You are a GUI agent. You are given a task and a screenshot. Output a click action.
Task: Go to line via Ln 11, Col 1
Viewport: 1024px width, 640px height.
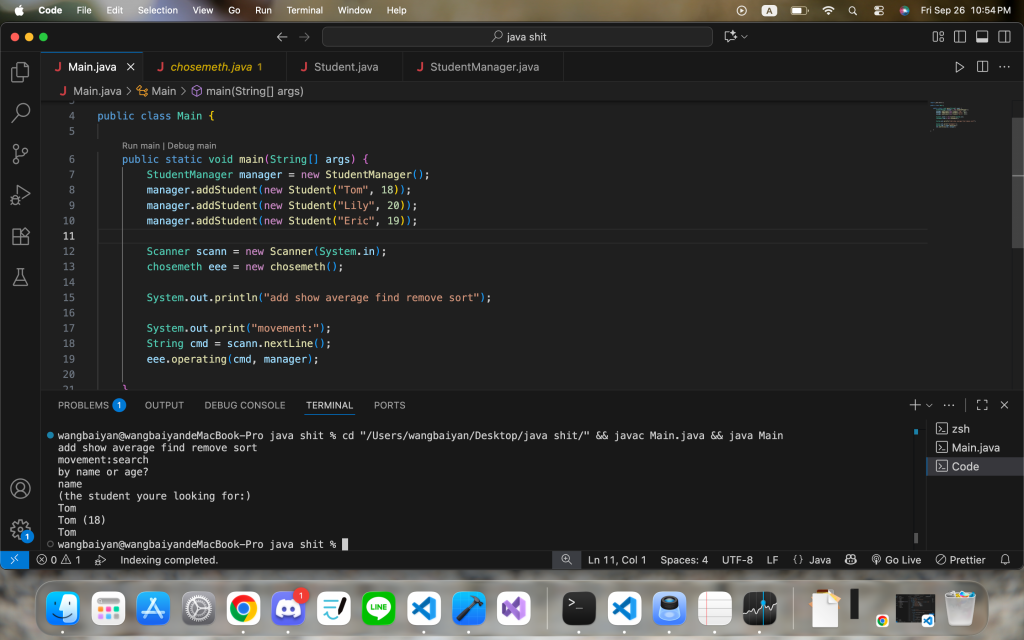point(616,560)
